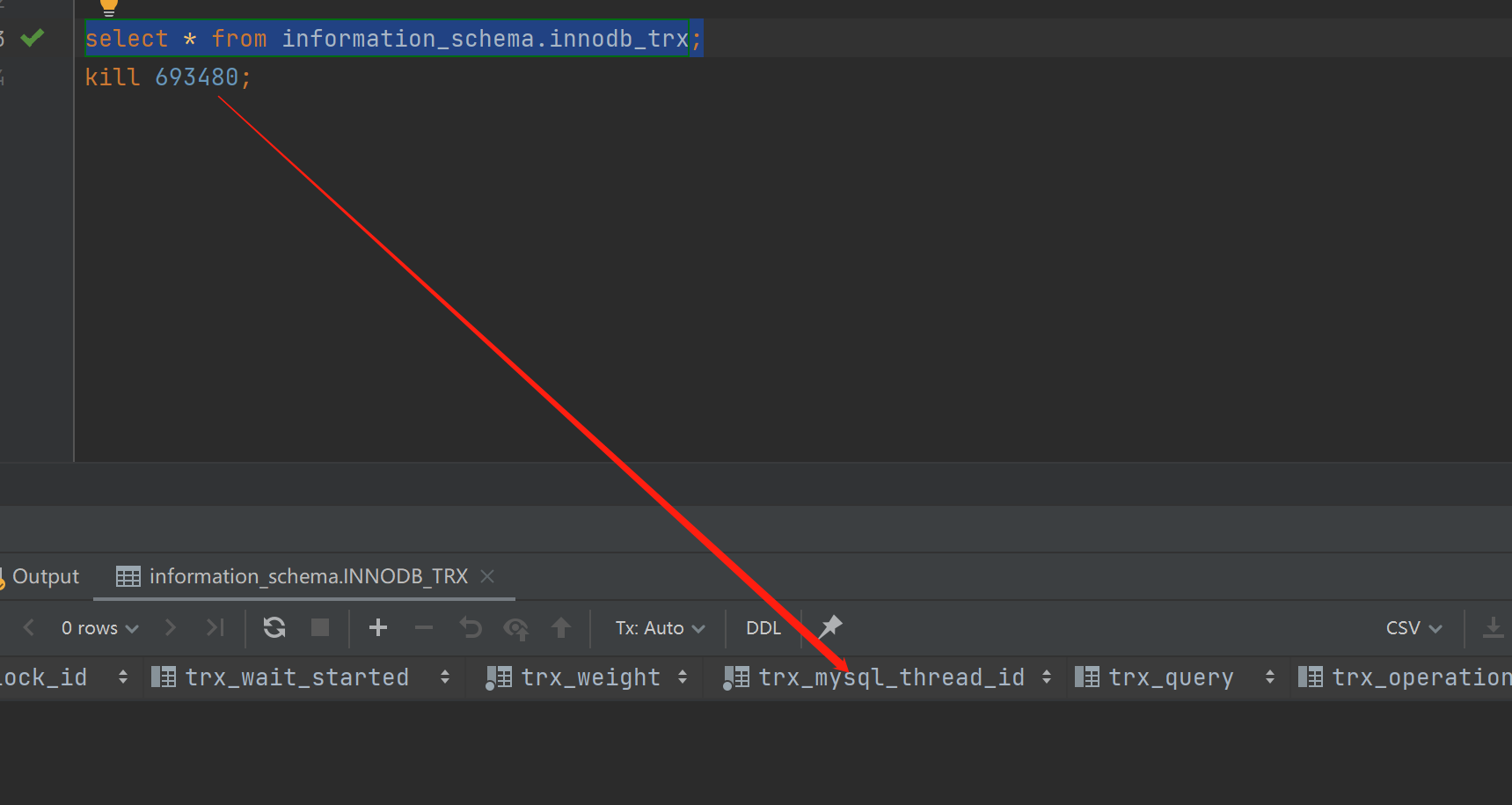Click the trx_query column header
Viewport: 1512px width, 805px height.
(1171, 677)
